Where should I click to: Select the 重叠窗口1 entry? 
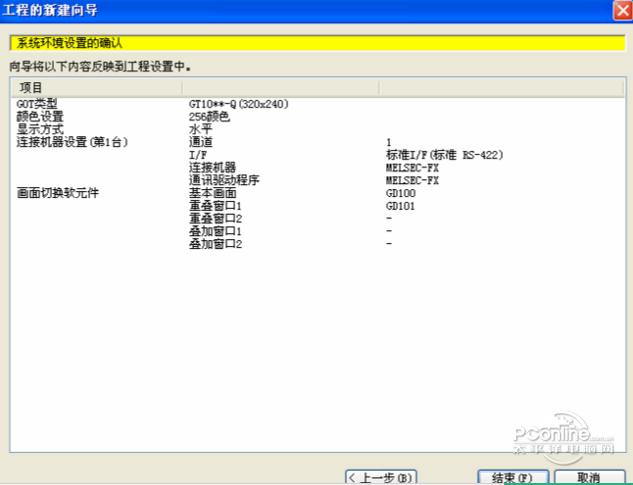point(215,206)
